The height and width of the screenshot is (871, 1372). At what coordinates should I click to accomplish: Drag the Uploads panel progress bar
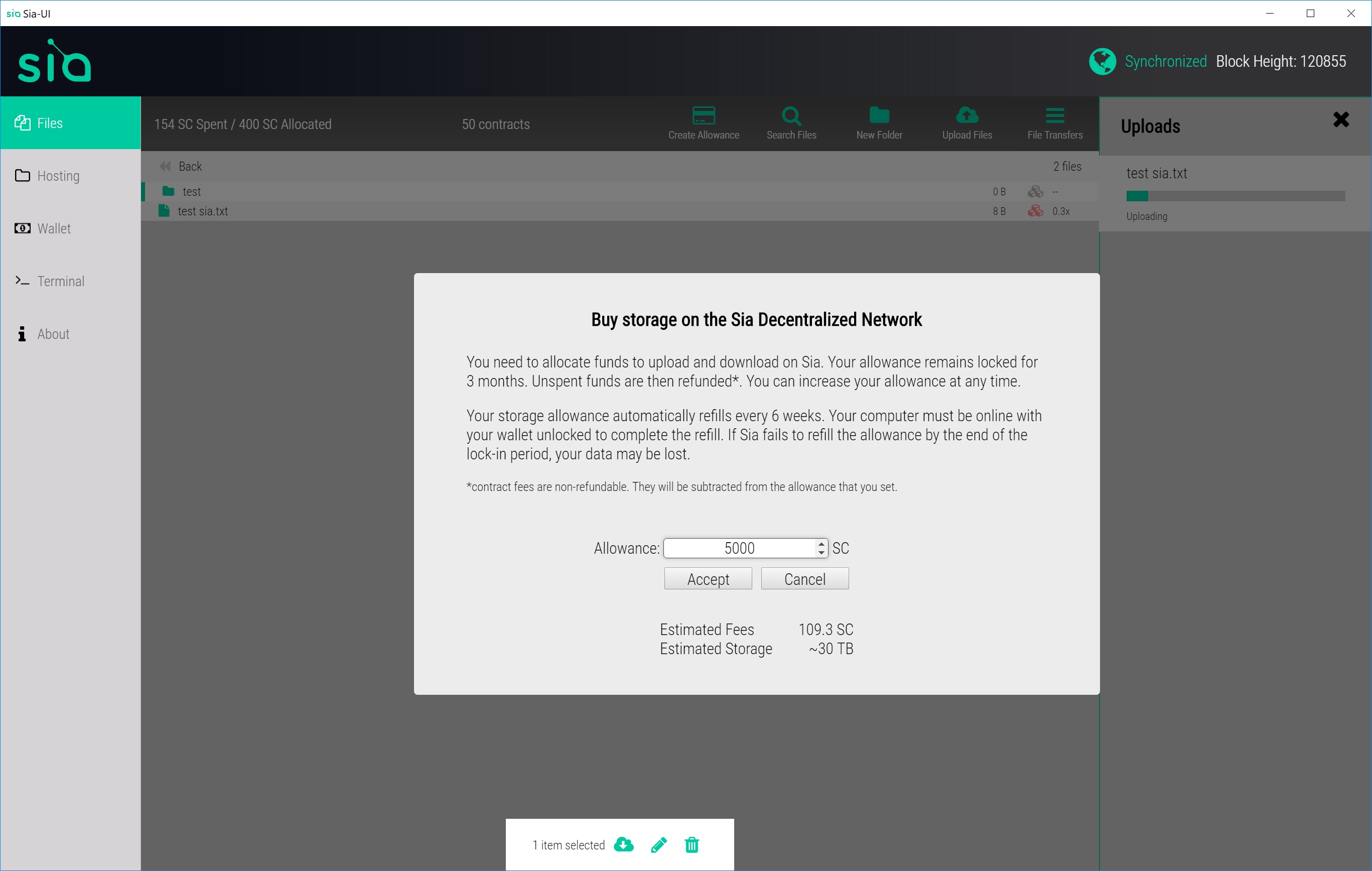click(1235, 197)
